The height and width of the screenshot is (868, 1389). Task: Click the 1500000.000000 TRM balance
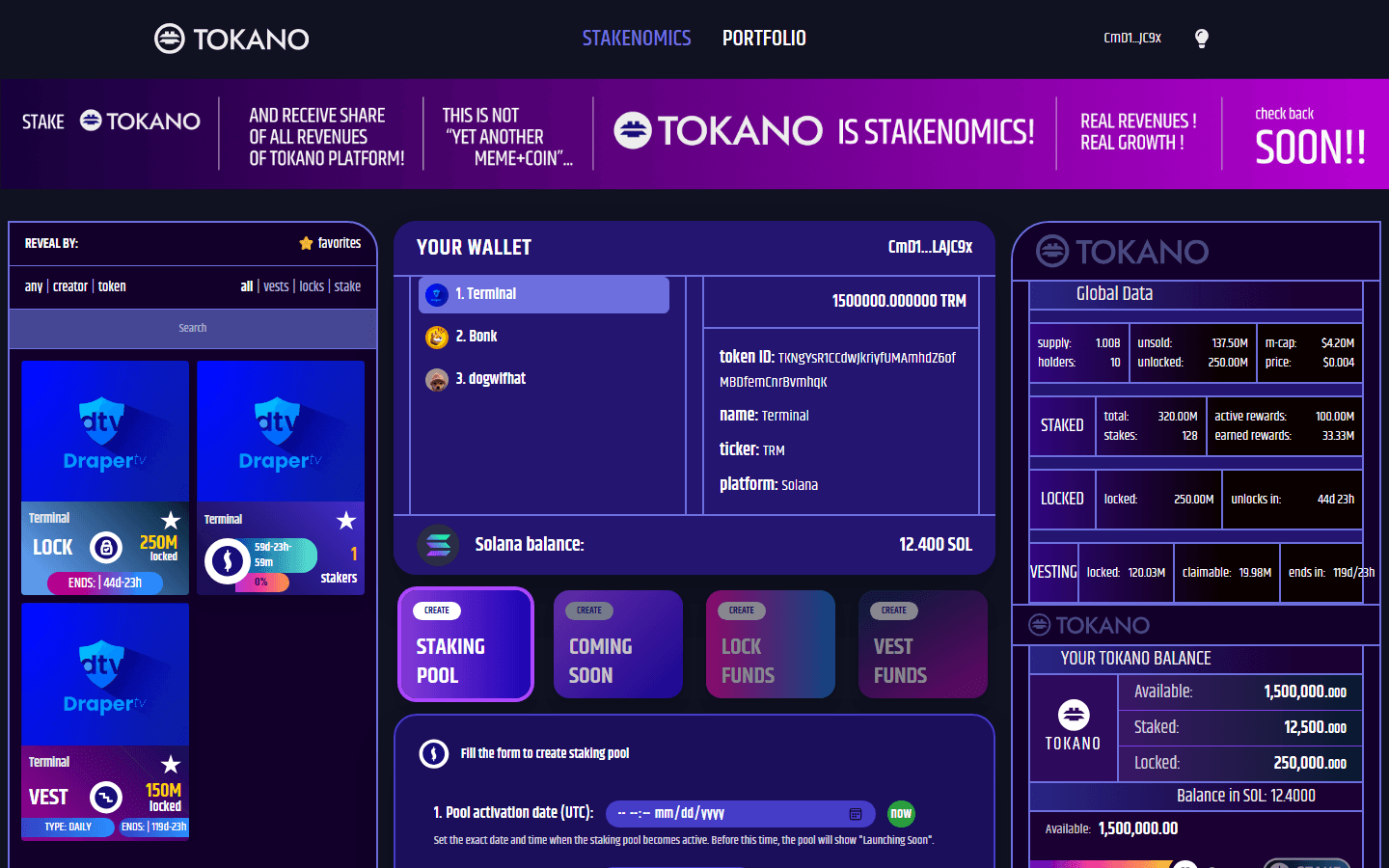[899, 301]
